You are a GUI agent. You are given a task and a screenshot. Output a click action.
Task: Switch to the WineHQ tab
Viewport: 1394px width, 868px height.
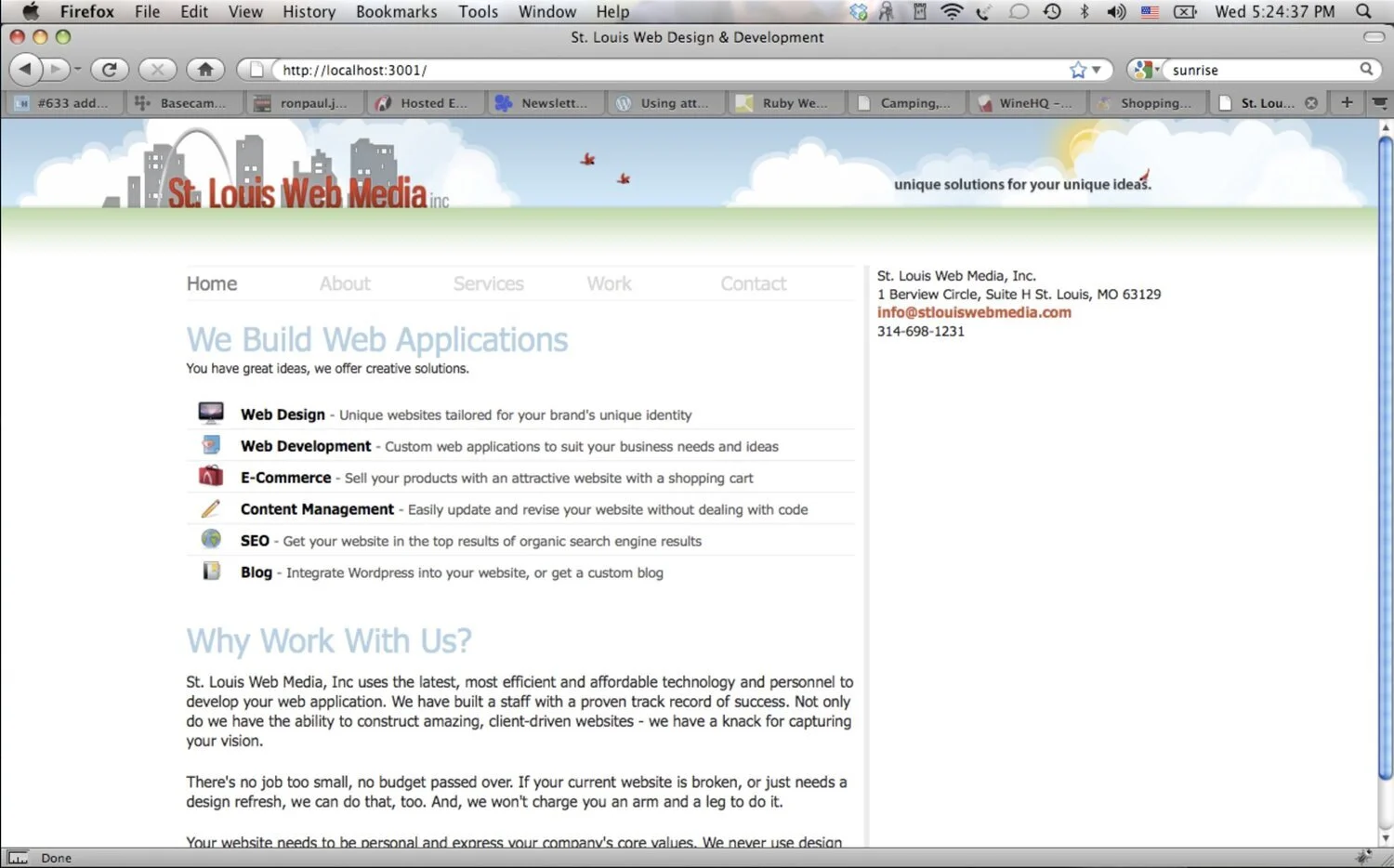(x=1027, y=103)
